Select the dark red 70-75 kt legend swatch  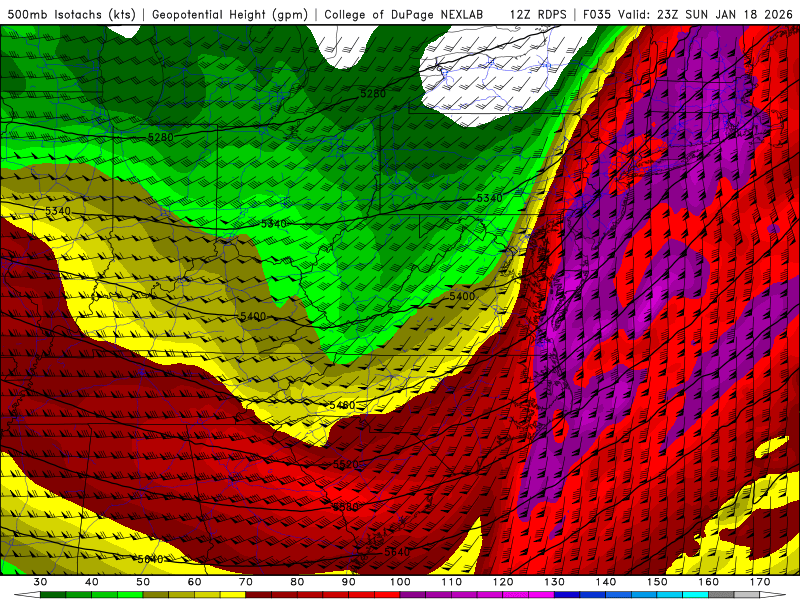coord(259,595)
